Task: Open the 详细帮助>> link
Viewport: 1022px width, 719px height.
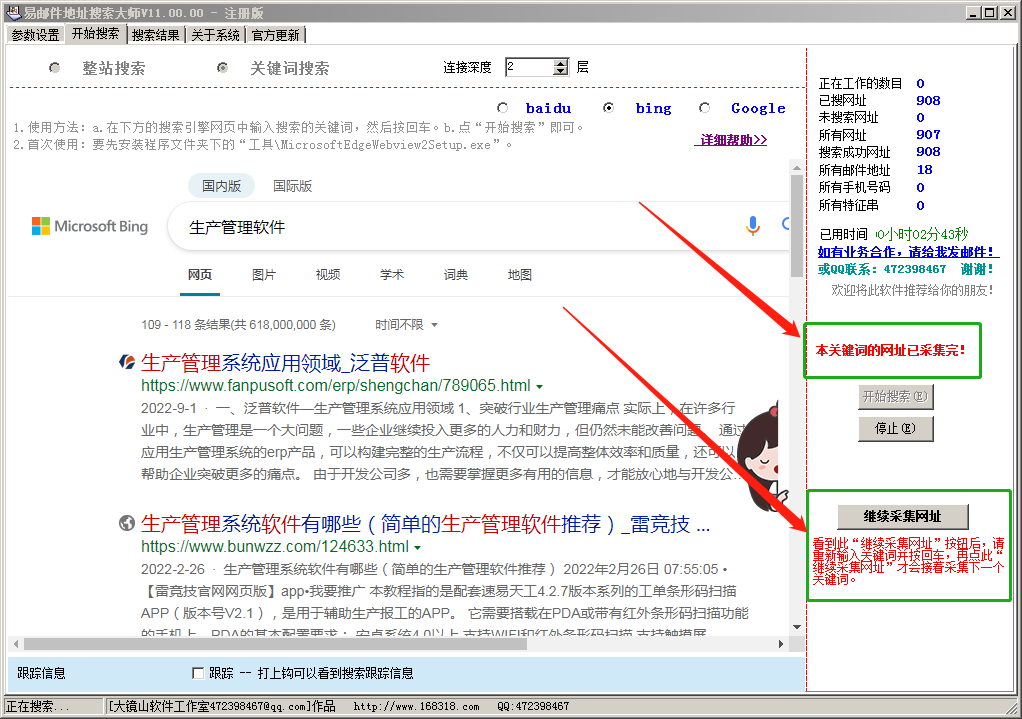Action: point(731,139)
